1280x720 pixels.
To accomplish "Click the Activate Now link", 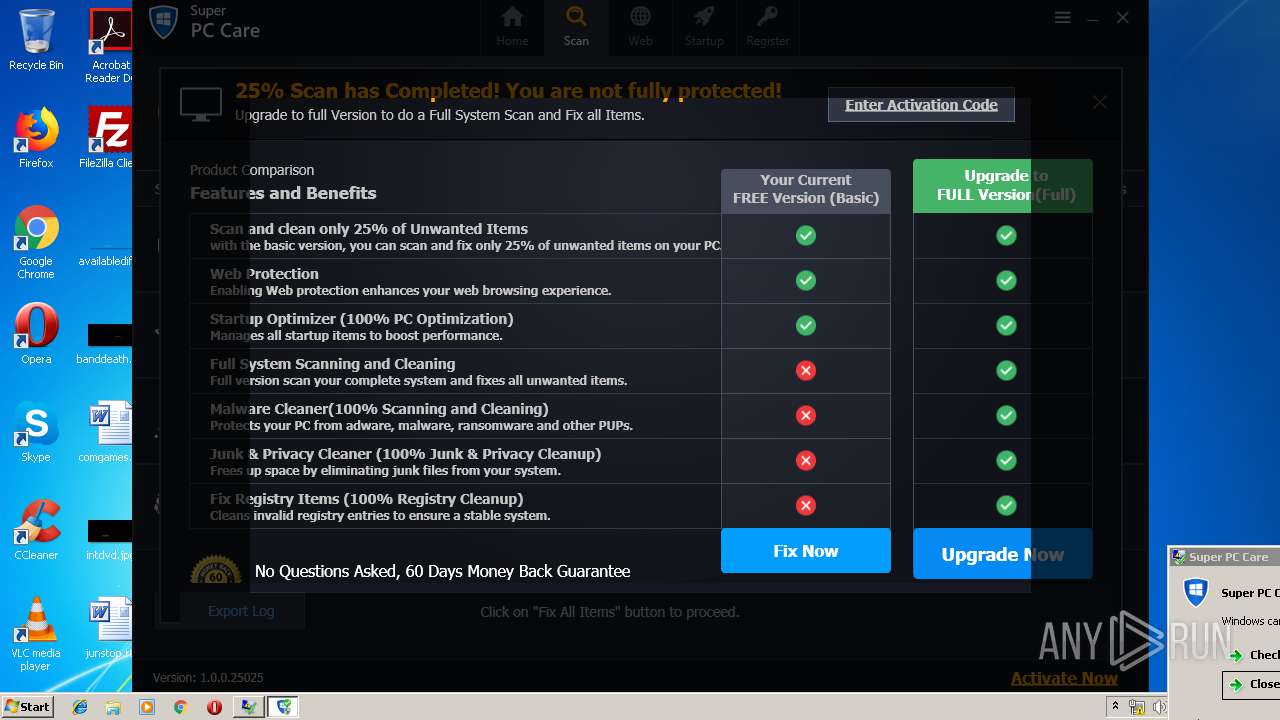I will pyautogui.click(x=1064, y=678).
